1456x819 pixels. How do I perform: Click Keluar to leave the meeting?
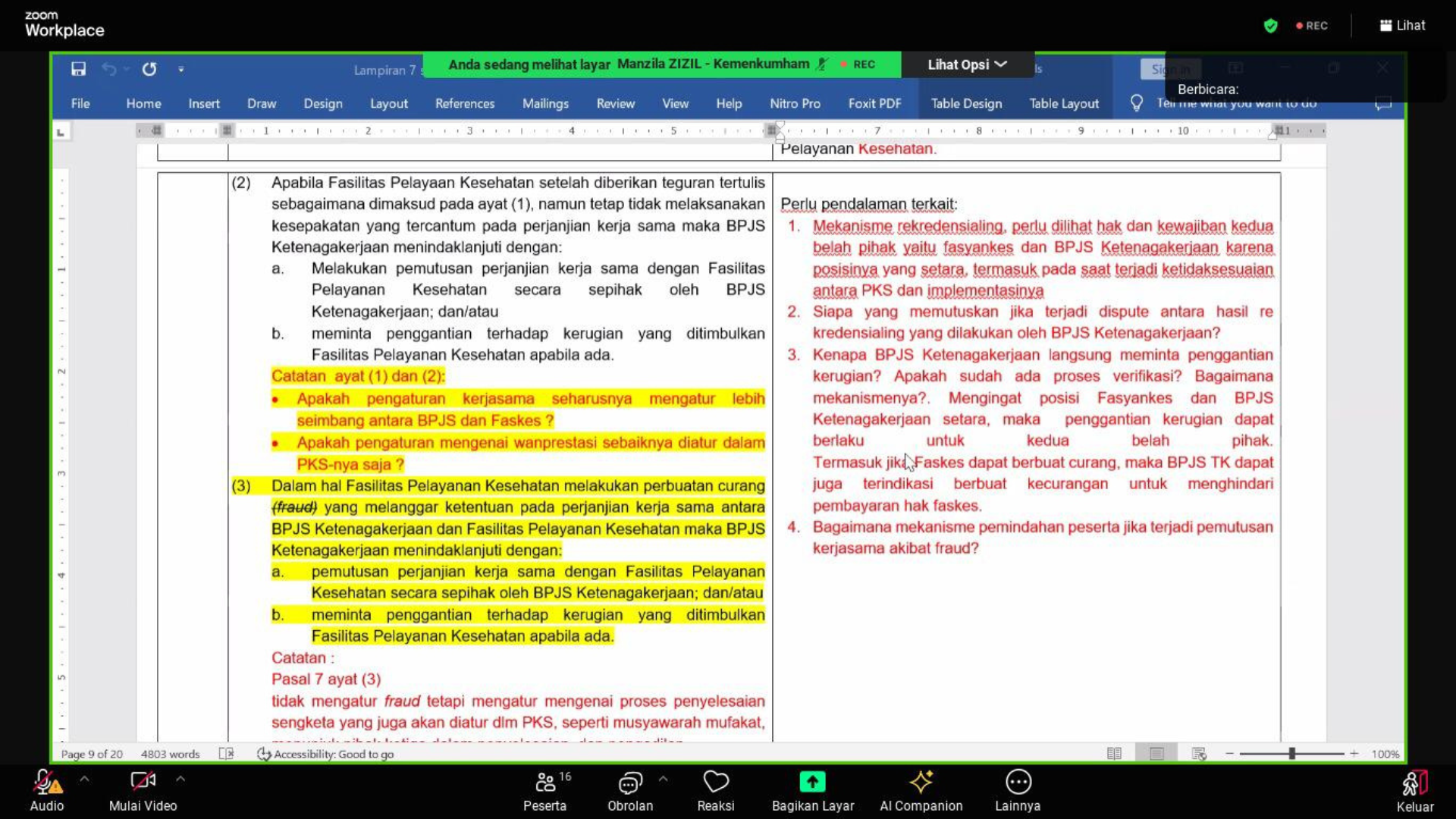click(x=1415, y=790)
